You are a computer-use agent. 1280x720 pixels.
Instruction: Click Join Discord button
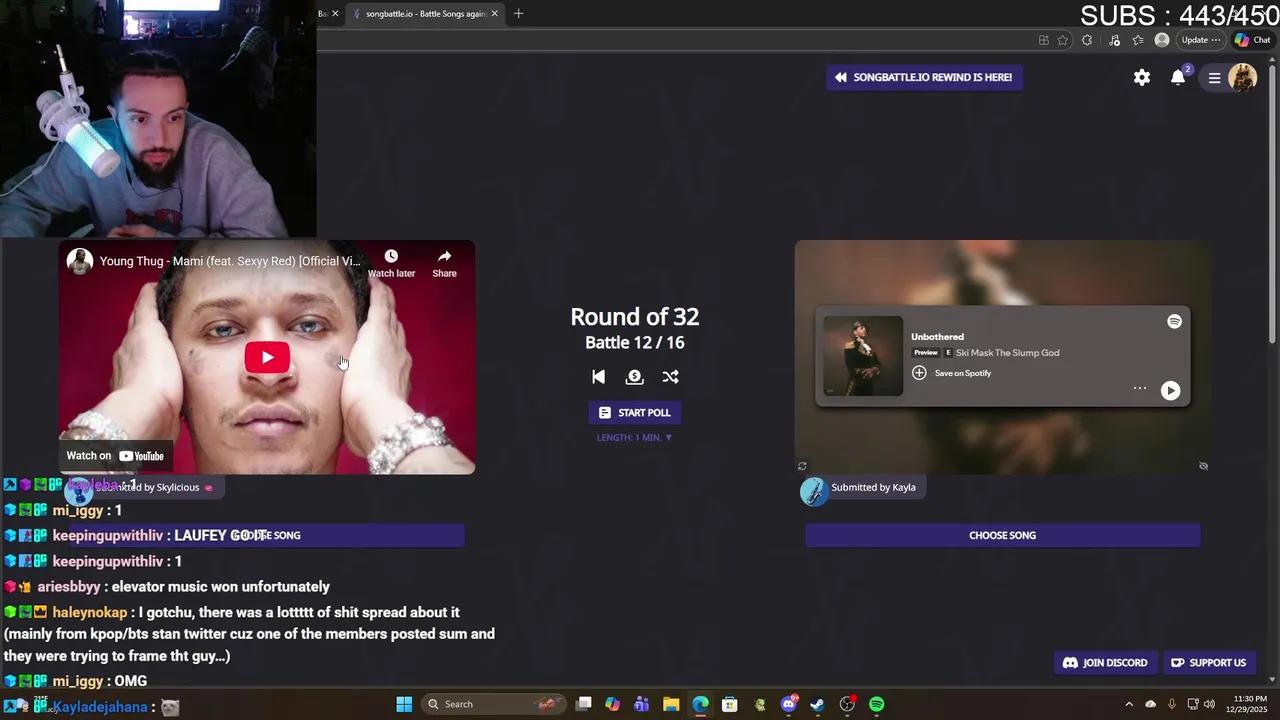[1104, 663]
